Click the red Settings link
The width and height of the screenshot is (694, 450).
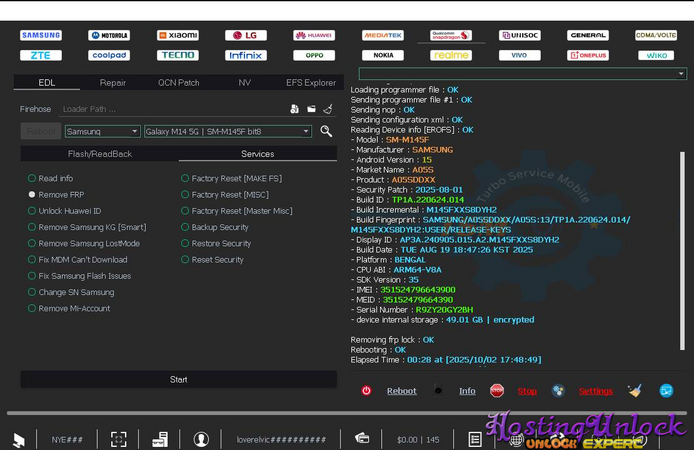595,391
